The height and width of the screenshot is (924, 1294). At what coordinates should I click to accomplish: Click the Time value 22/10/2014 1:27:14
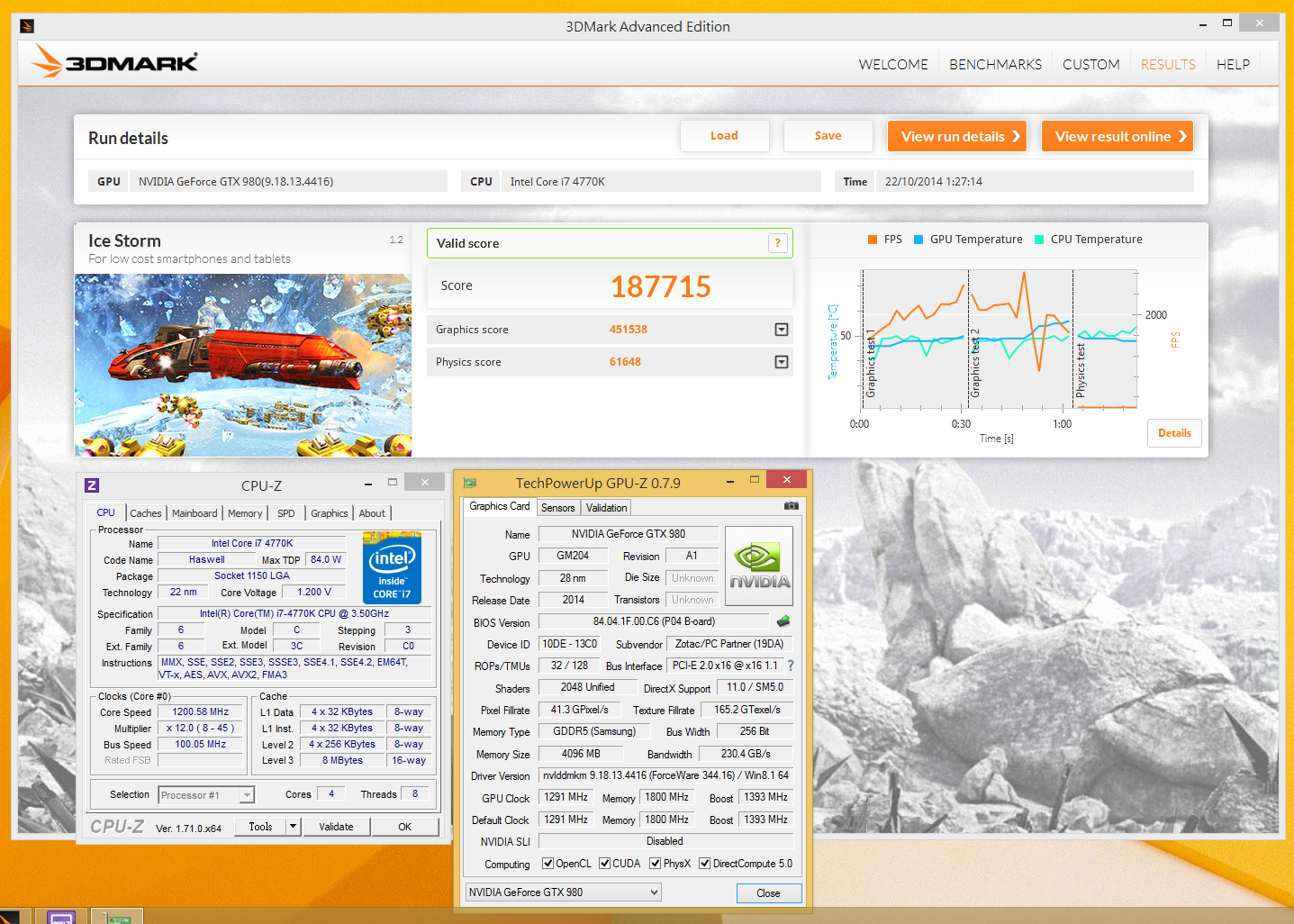[x=933, y=182]
